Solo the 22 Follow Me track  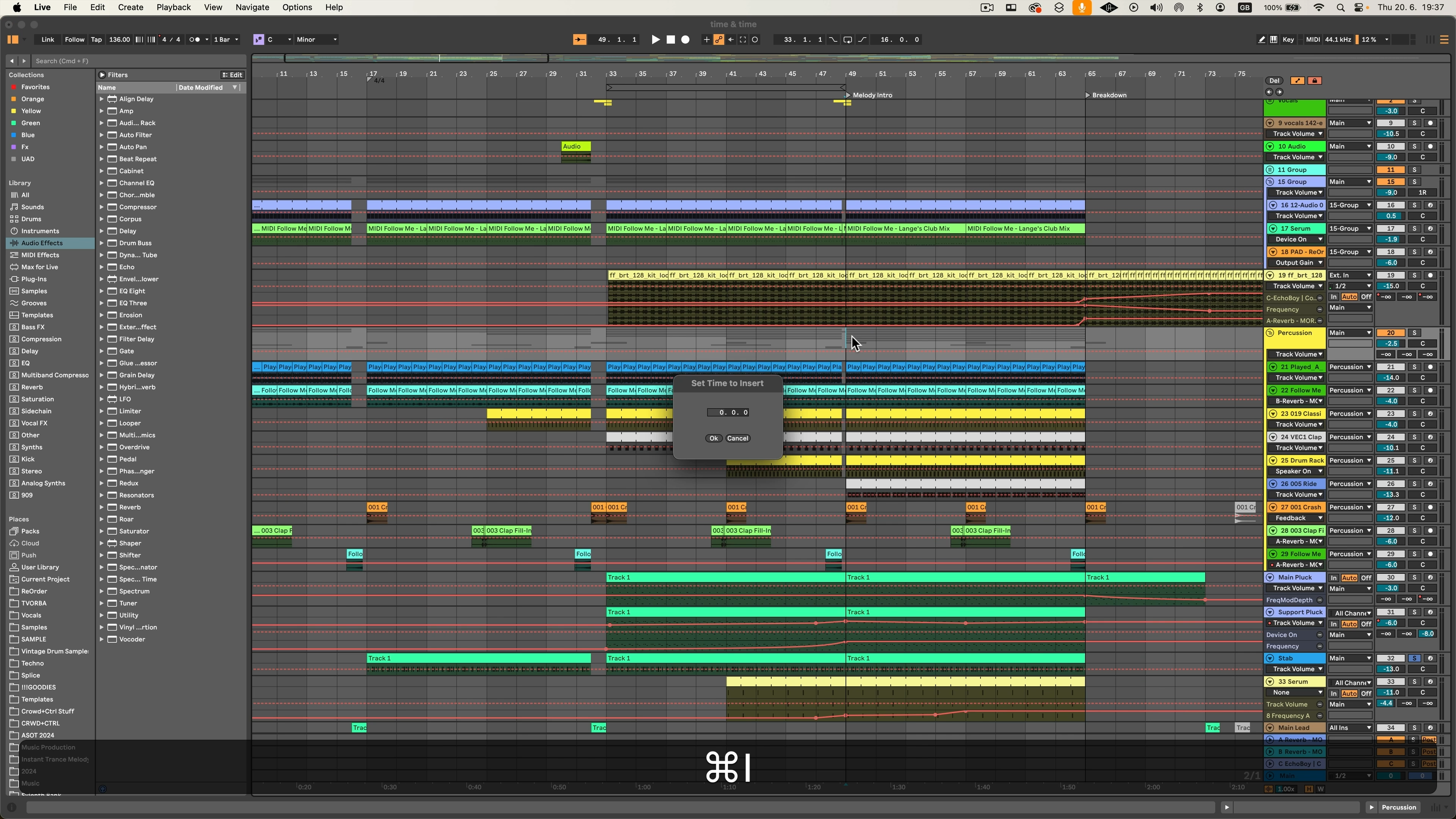pos(1414,391)
